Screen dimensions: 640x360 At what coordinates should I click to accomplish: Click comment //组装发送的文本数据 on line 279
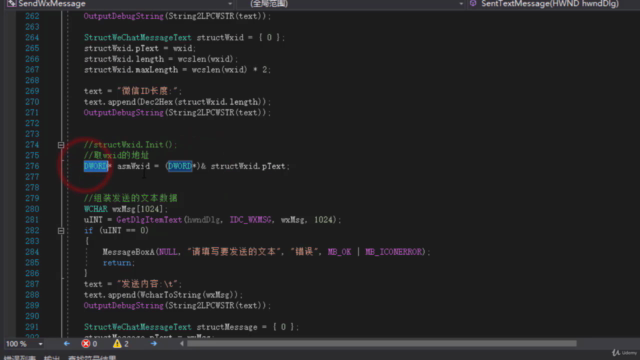pos(131,198)
